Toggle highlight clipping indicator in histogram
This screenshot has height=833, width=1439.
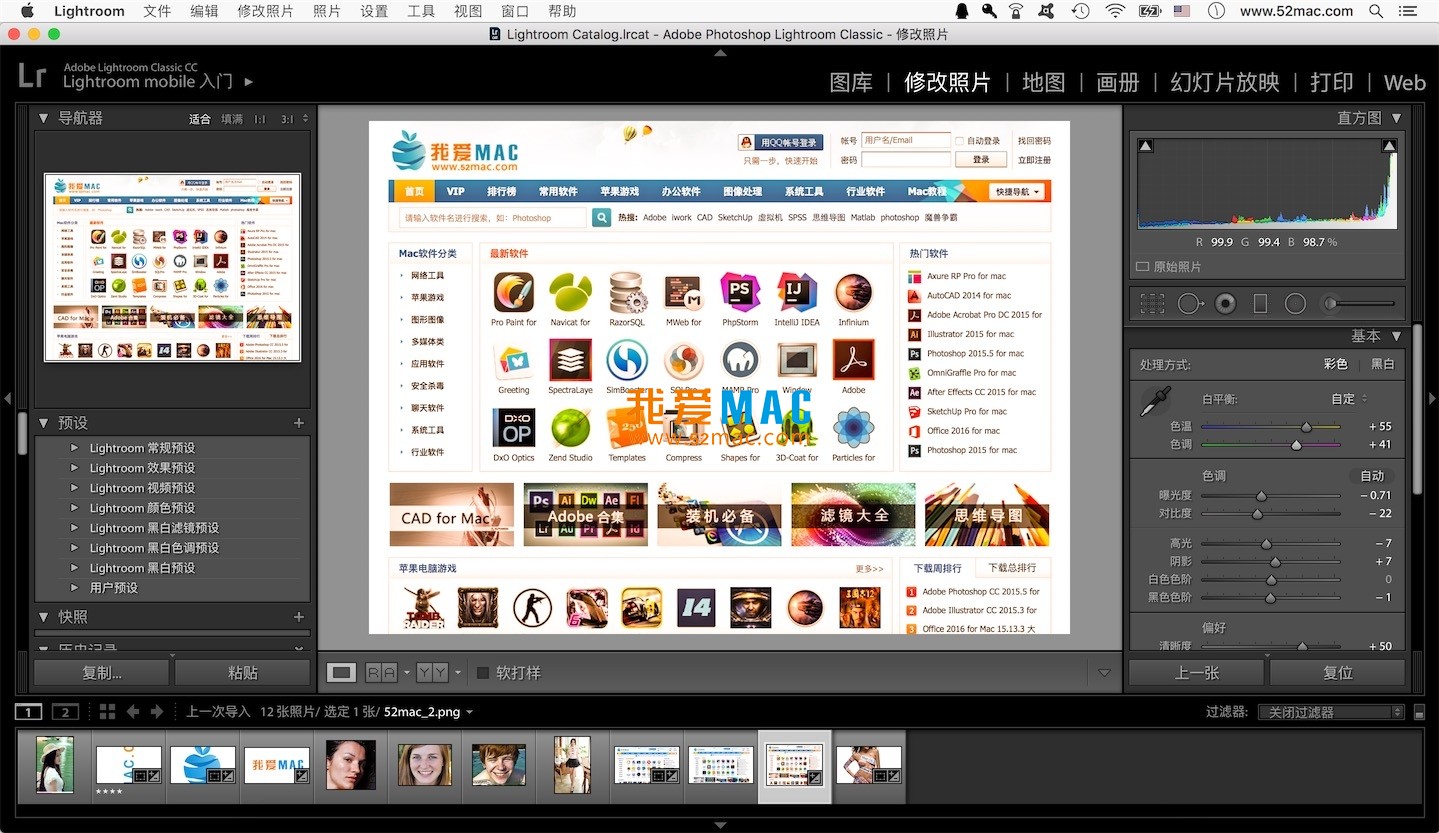1389,146
